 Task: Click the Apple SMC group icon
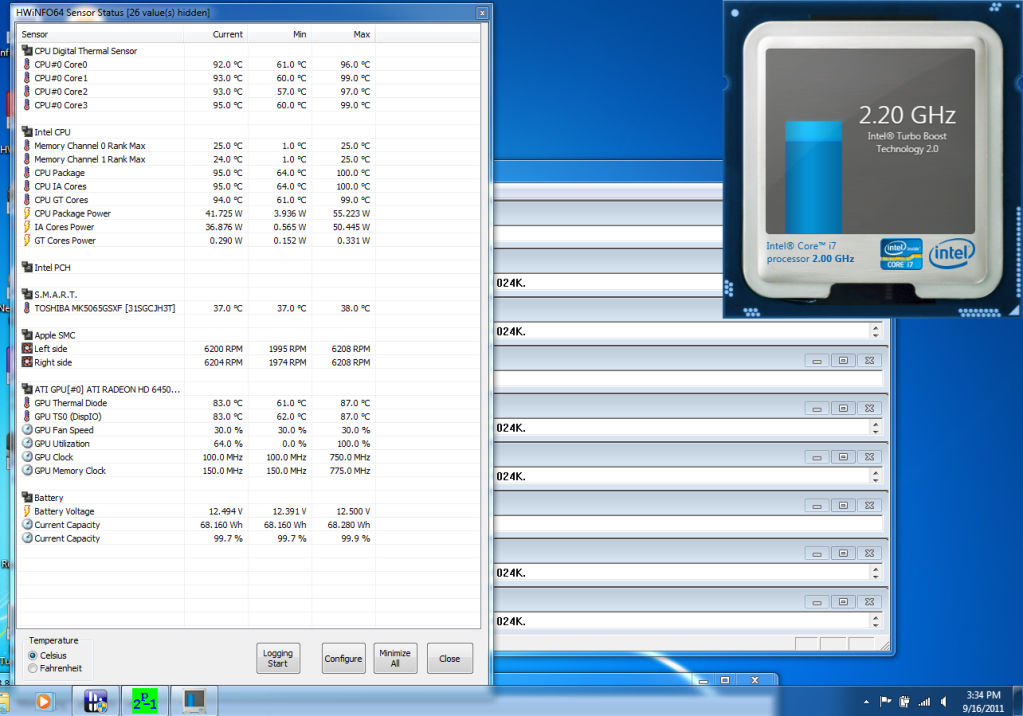[27, 335]
